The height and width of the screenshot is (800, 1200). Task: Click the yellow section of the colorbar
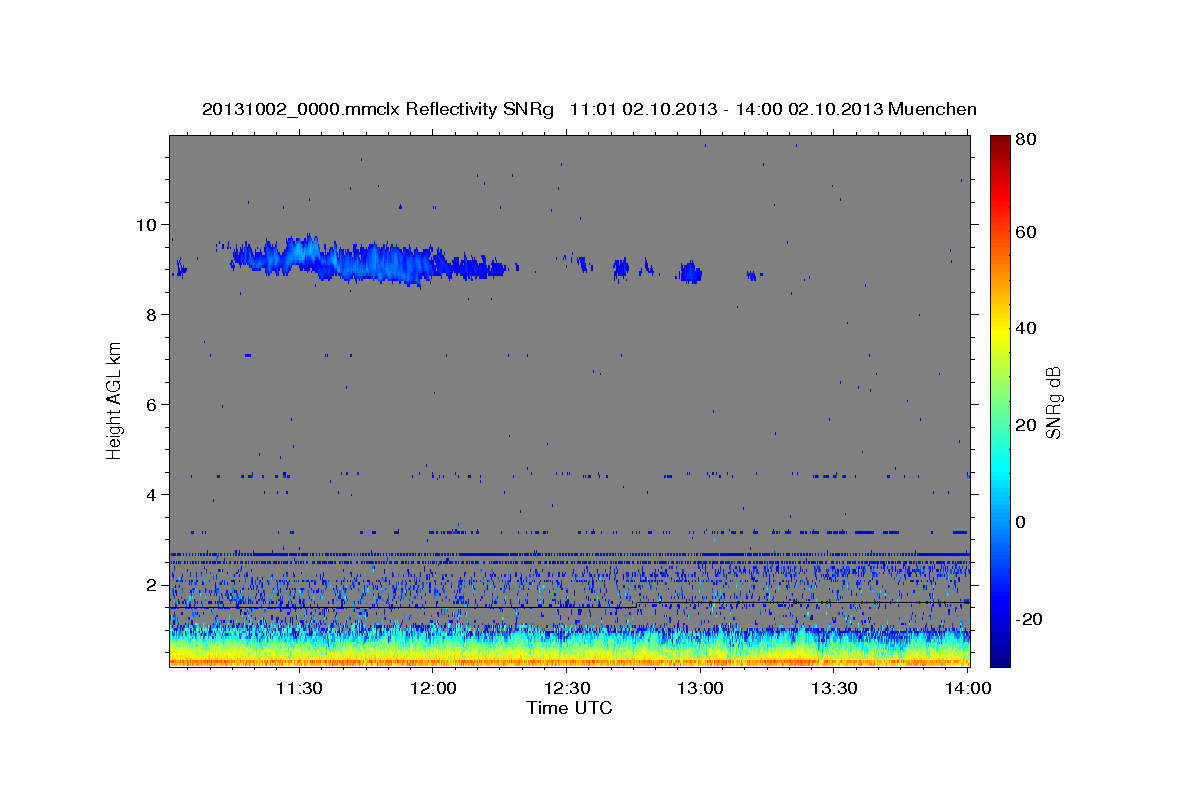tap(1000, 330)
